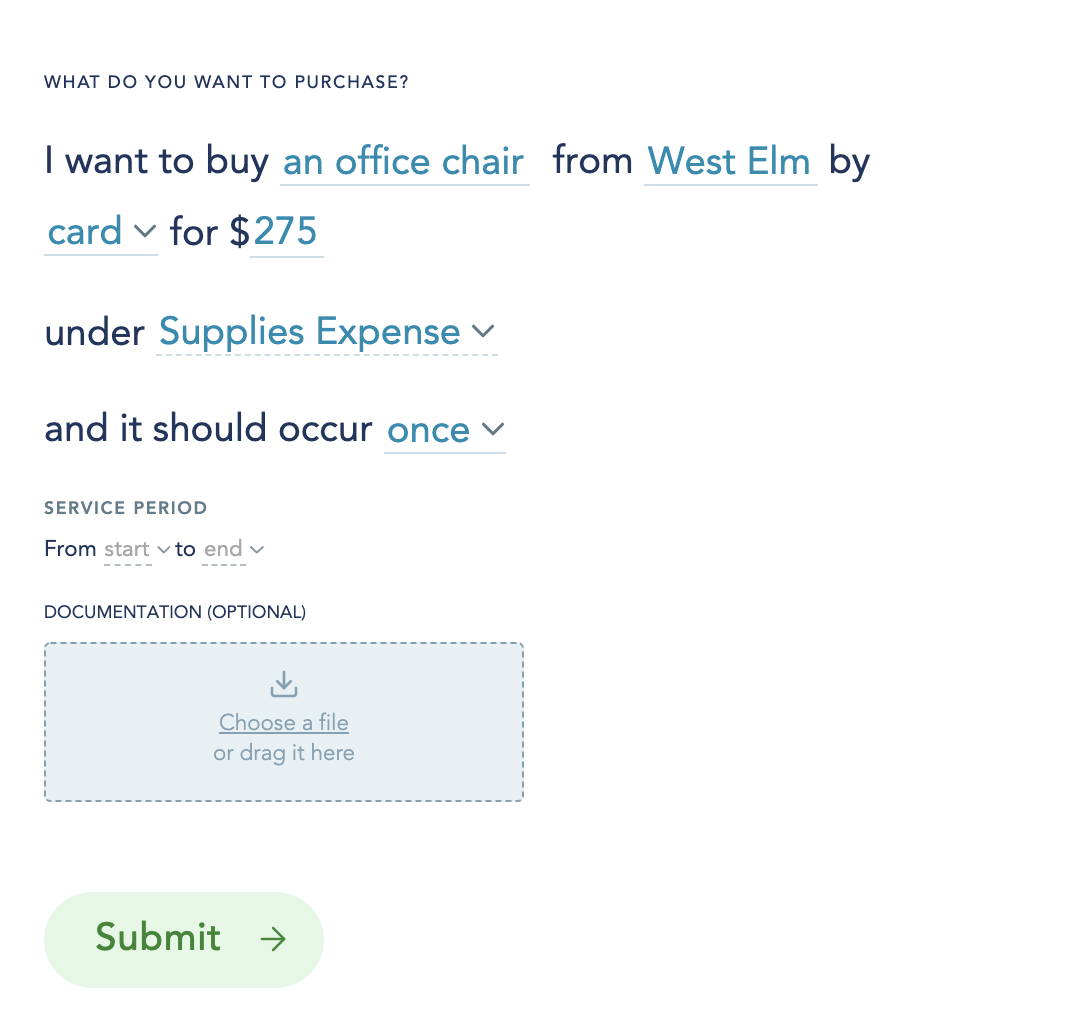Expand the chevron beside Supplies Expense
Image resolution: width=1076 pixels, height=1028 pixels.
(x=483, y=331)
